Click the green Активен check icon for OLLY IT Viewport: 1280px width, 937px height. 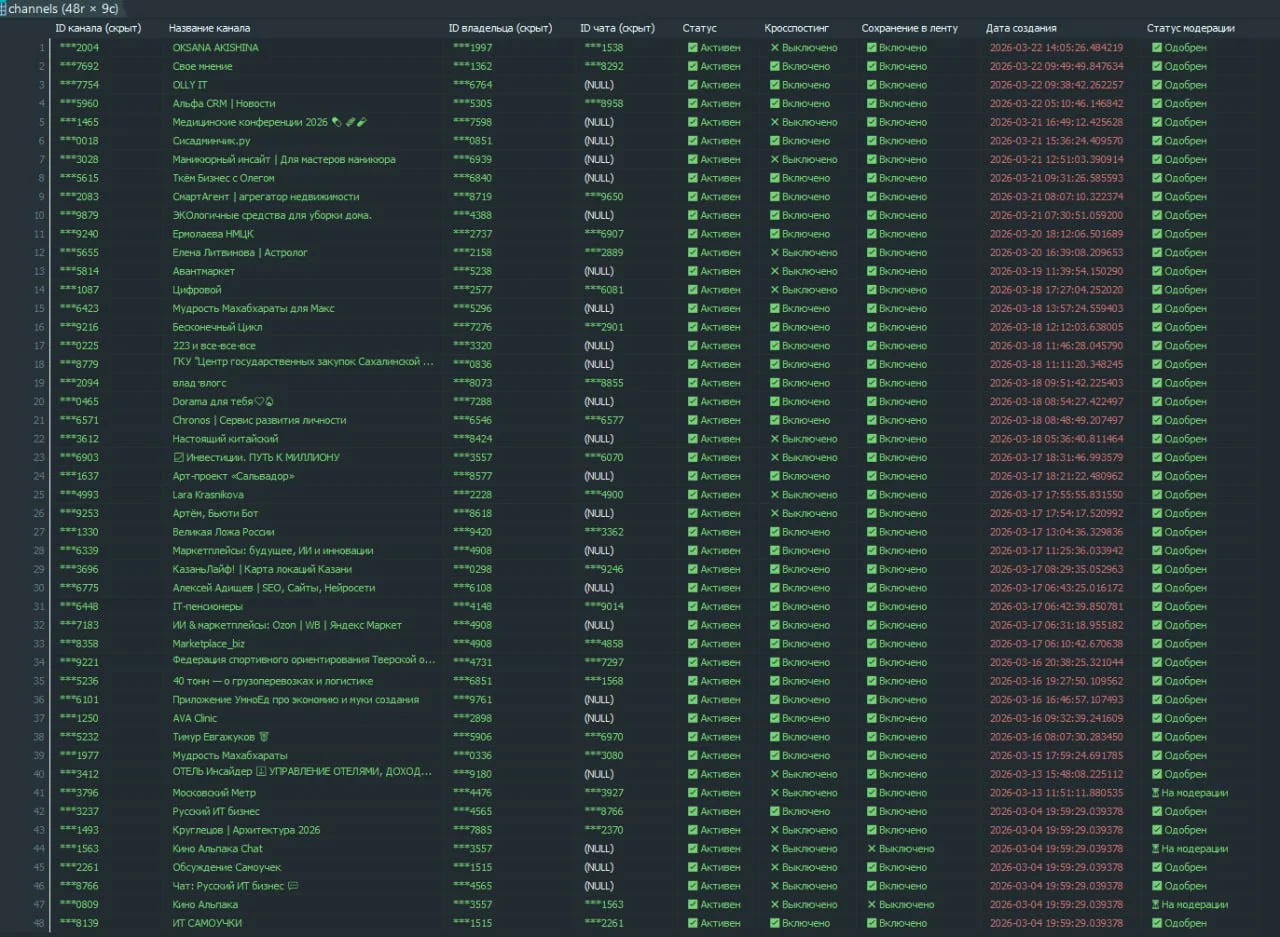coord(693,85)
